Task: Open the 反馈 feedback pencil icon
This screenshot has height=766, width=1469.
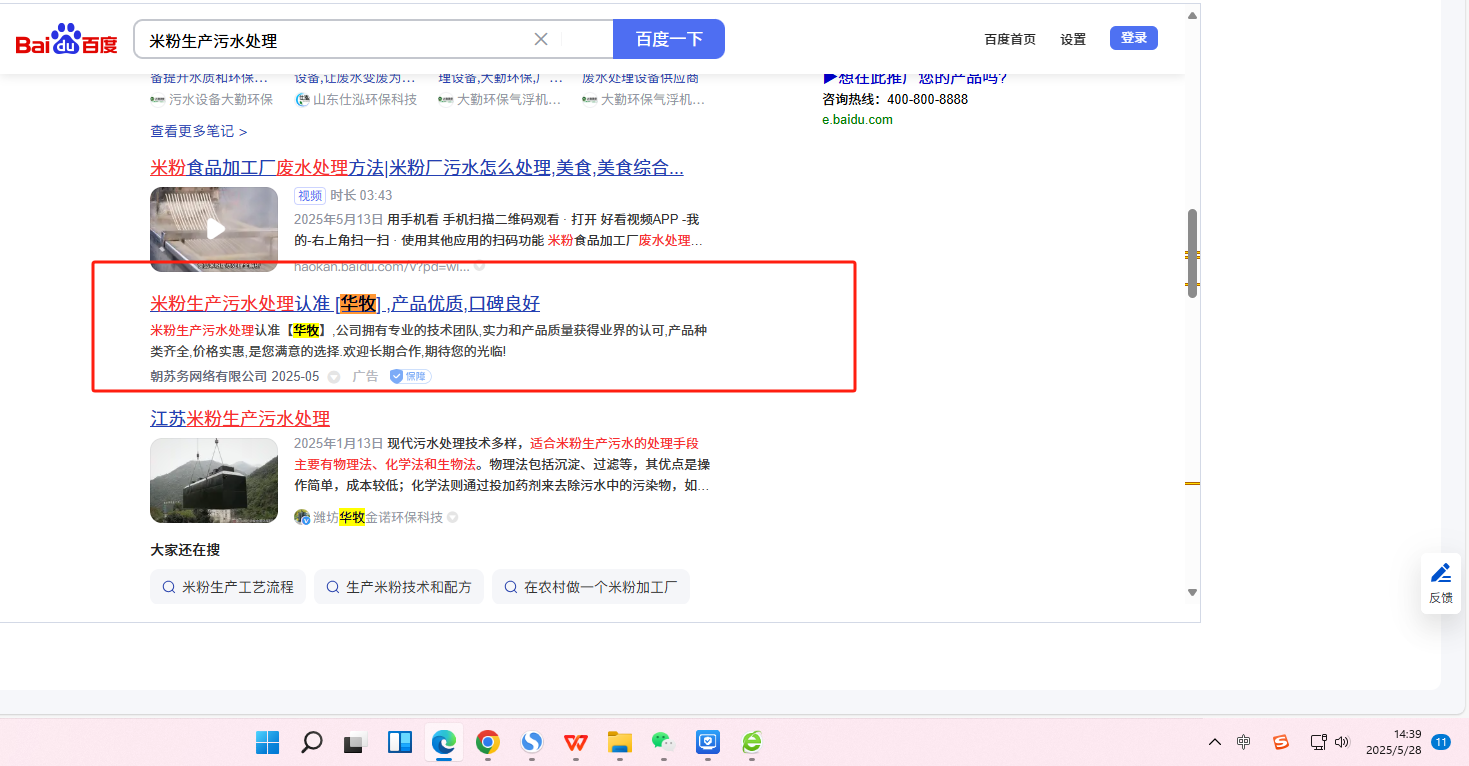Action: (x=1440, y=574)
